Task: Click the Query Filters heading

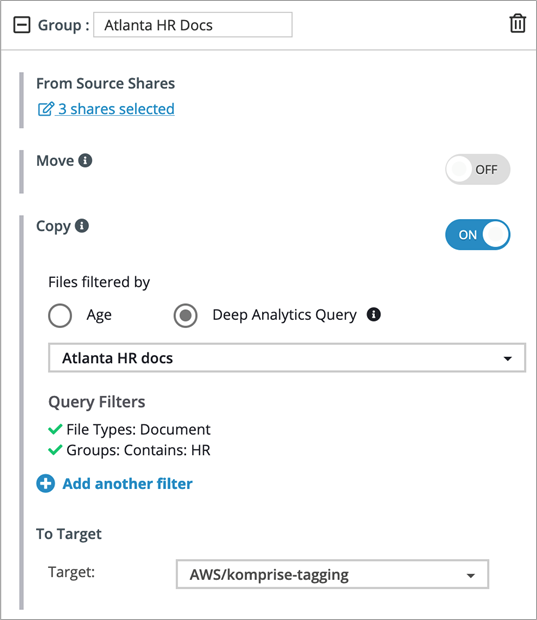Action: (x=97, y=402)
